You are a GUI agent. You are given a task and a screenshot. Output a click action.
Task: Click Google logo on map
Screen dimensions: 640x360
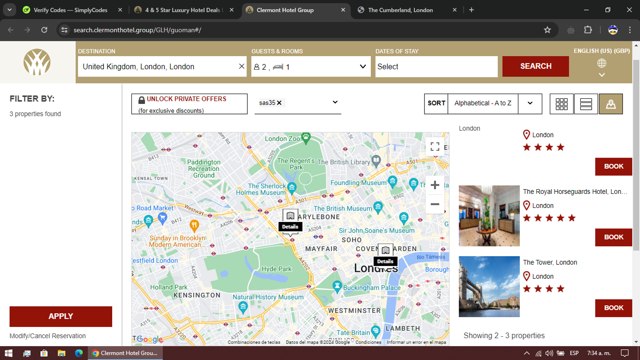click(149, 340)
